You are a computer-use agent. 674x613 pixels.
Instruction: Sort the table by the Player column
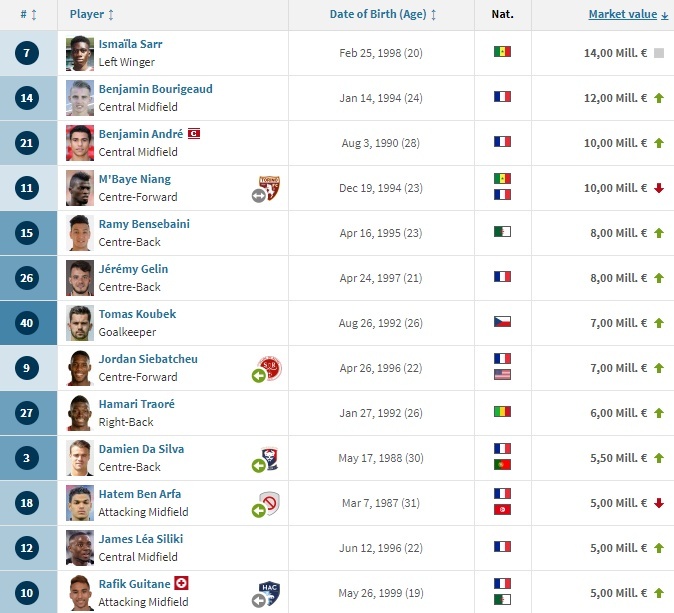92,15
